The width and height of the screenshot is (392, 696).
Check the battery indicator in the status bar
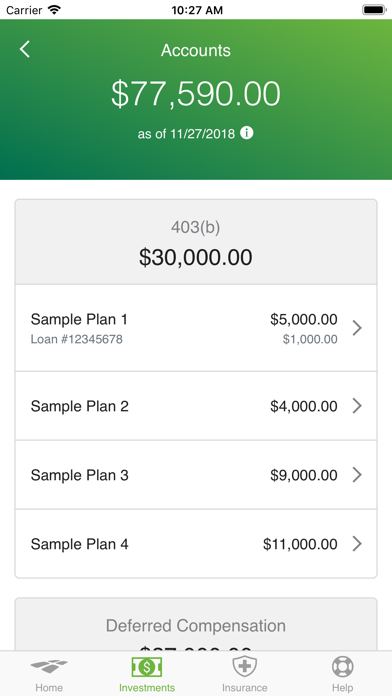click(374, 10)
